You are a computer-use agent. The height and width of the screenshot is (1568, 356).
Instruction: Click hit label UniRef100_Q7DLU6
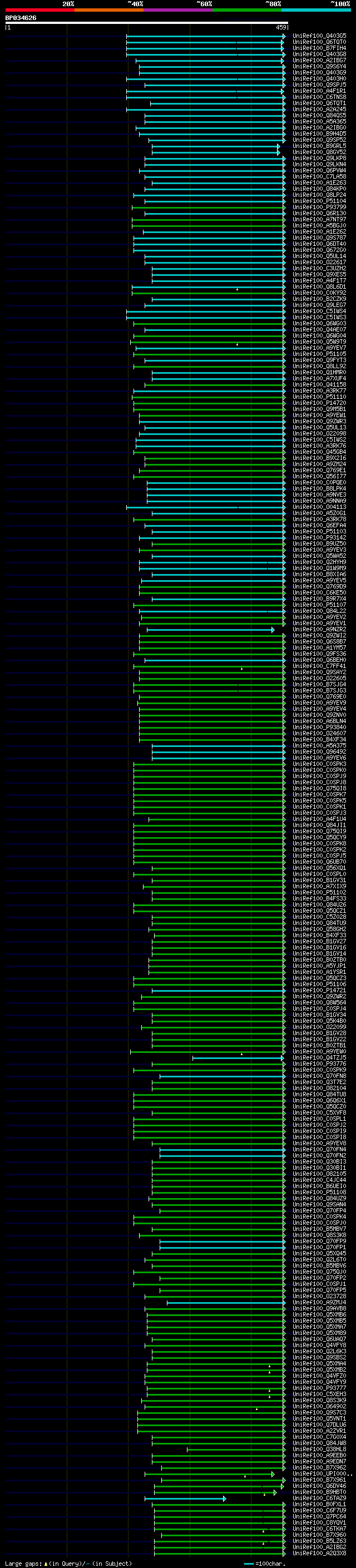[319, 1424]
